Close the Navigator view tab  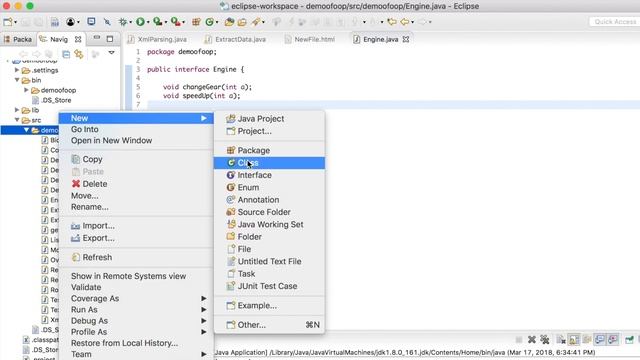78,39
